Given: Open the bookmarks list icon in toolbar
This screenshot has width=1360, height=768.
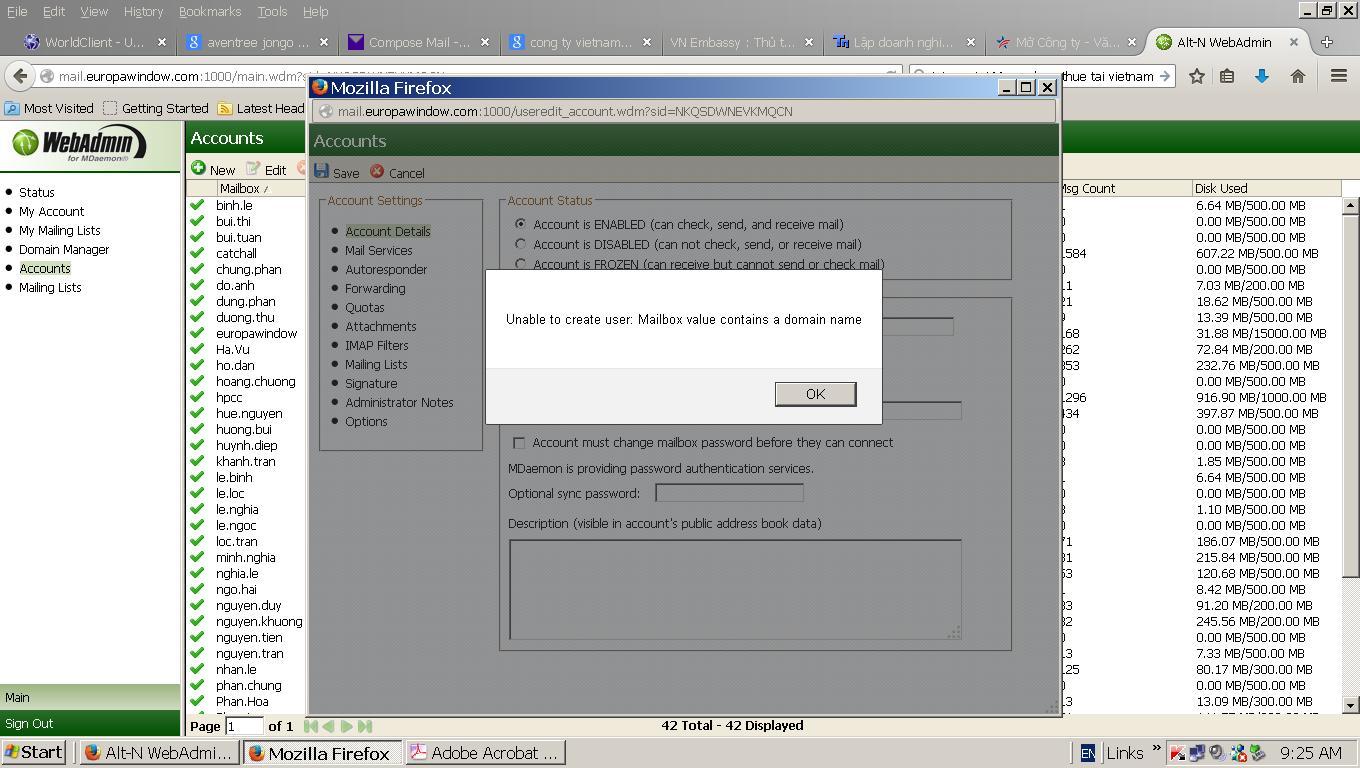Looking at the screenshot, I should point(1227,76).
